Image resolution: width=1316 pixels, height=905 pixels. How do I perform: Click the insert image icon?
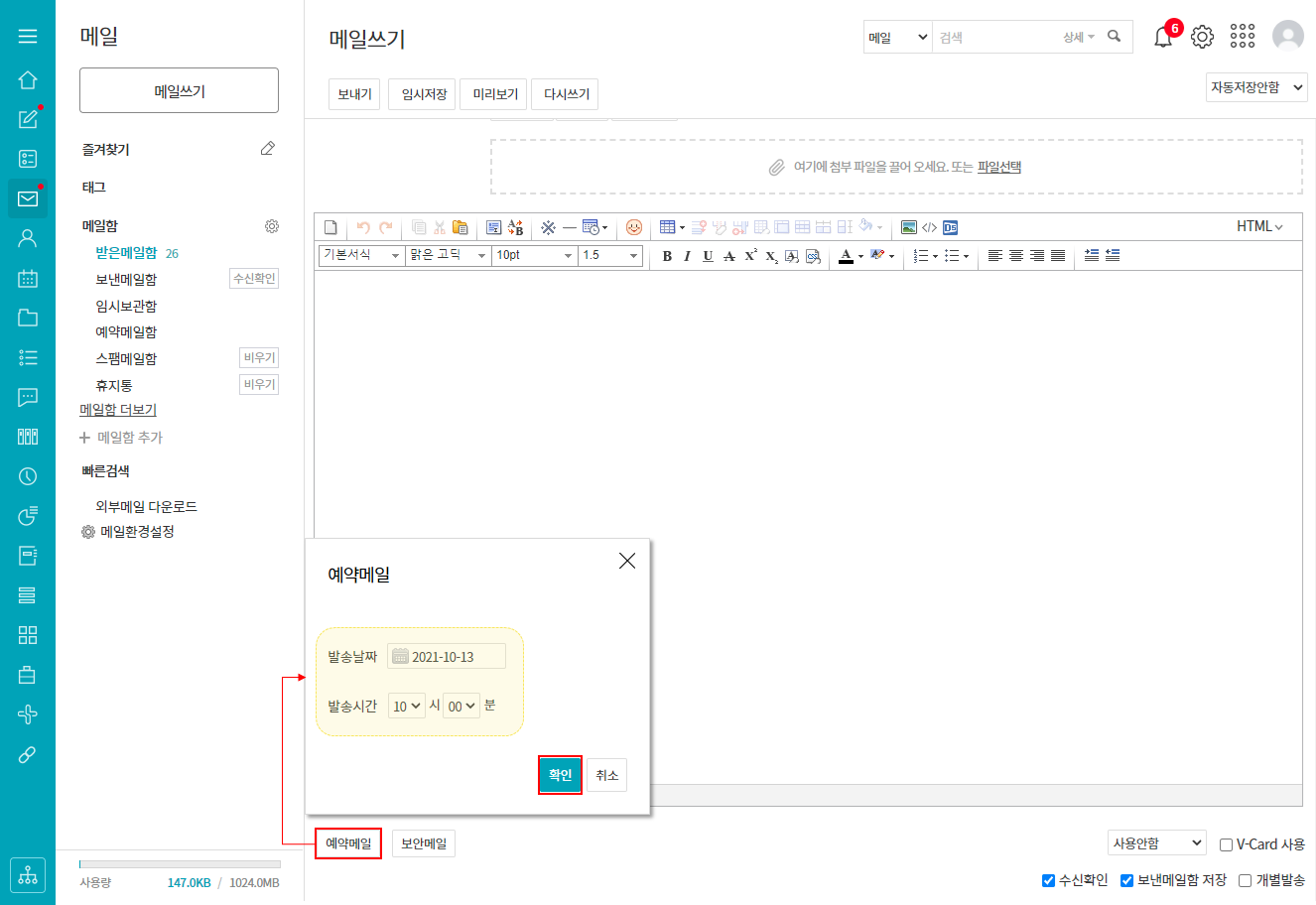click(x=908, y=227)
